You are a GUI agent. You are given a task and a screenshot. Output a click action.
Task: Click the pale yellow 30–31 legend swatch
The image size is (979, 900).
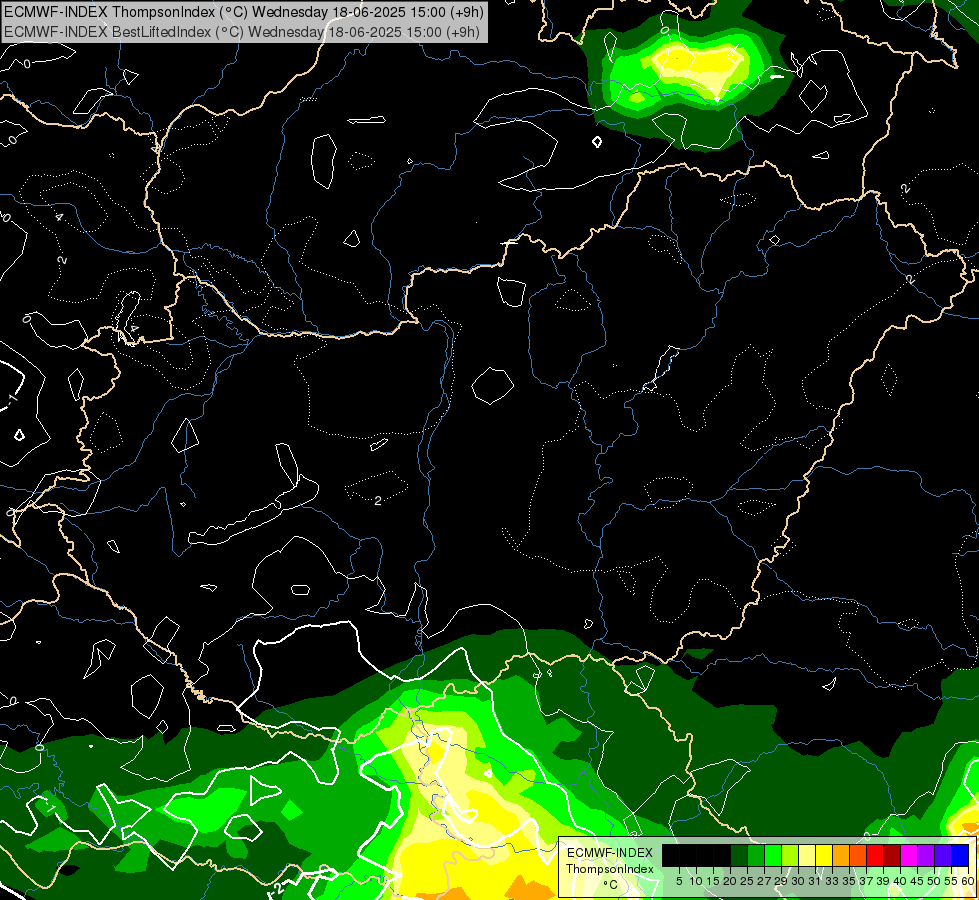[x=807, y=855]
